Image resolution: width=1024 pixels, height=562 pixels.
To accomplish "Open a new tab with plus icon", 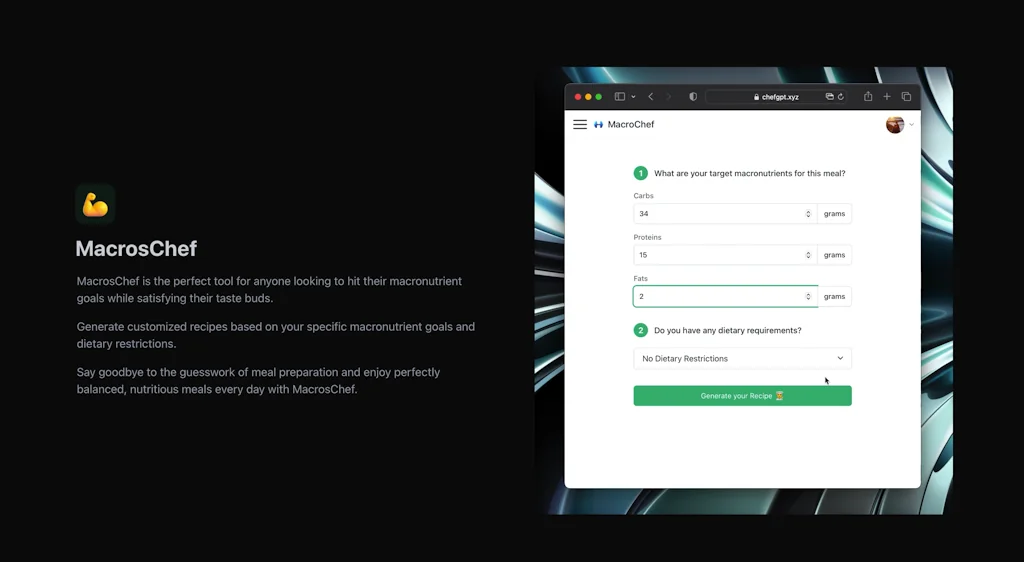I will tap(887, 97).
